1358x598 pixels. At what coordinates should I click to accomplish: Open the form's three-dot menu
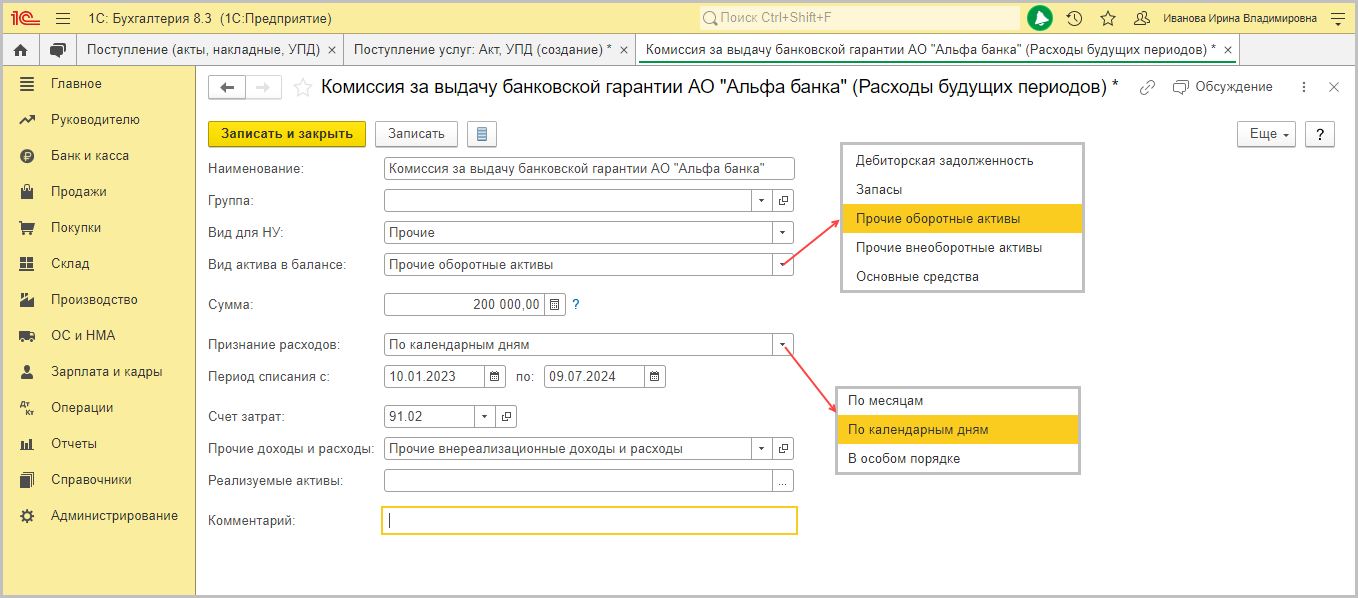[x=1304, y=88]
